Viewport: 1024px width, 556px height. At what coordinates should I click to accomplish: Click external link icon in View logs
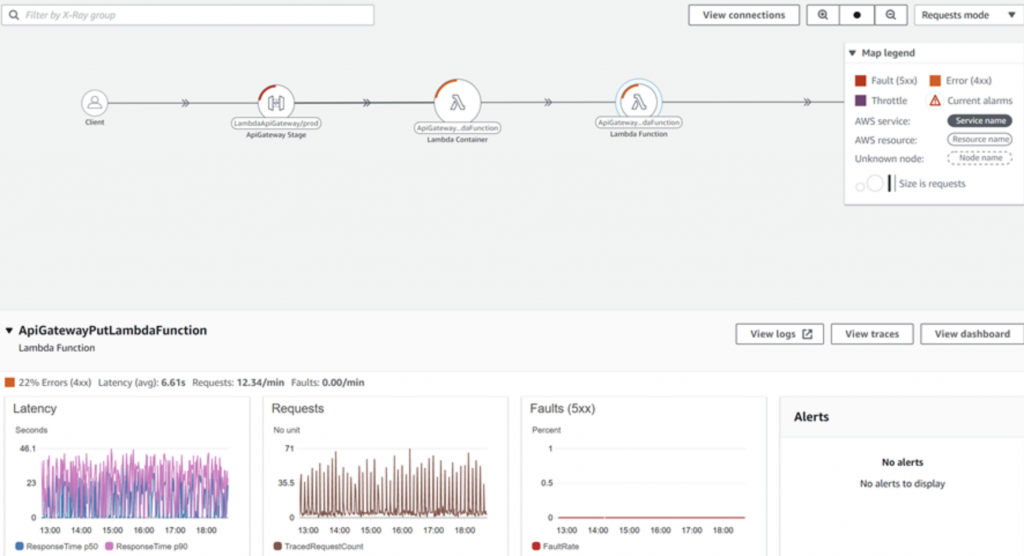point(808,334)
